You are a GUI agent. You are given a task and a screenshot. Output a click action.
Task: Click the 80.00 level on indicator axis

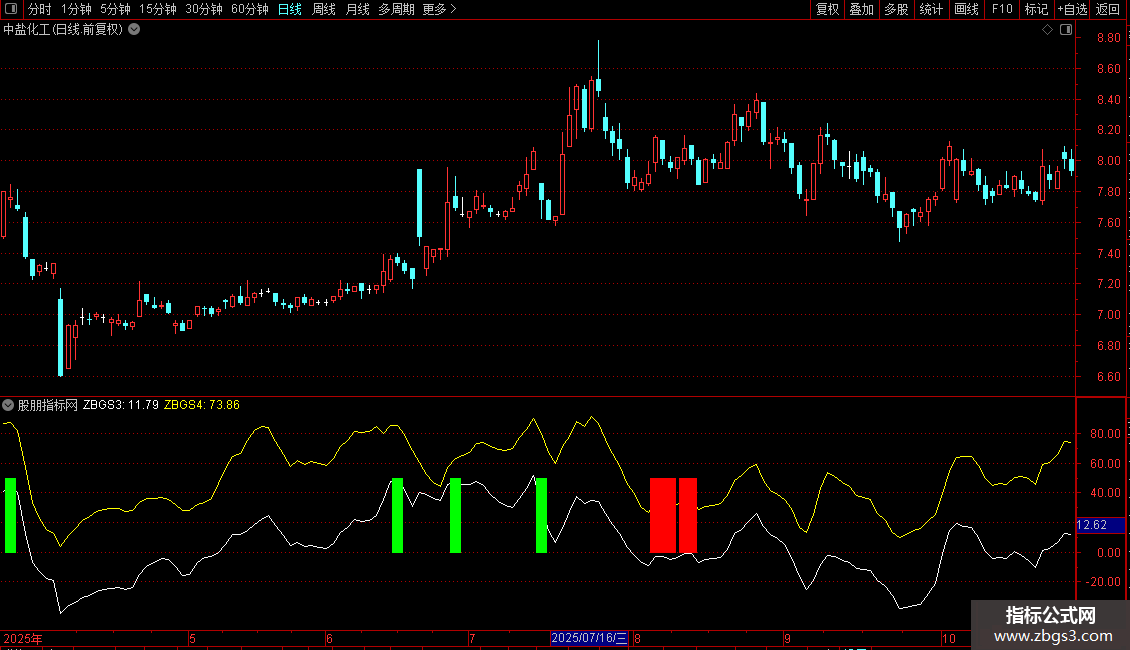[1105, 434]
